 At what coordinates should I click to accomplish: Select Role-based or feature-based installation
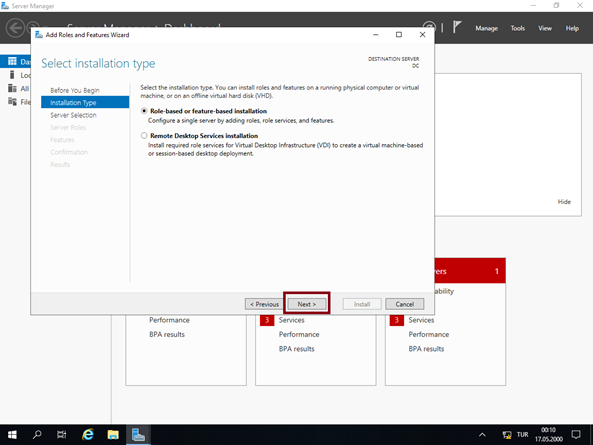(x=144, y=111)
